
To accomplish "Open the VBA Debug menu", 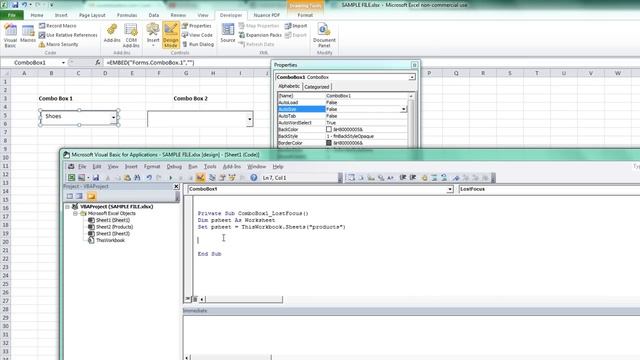I will [x=174, y=167].
